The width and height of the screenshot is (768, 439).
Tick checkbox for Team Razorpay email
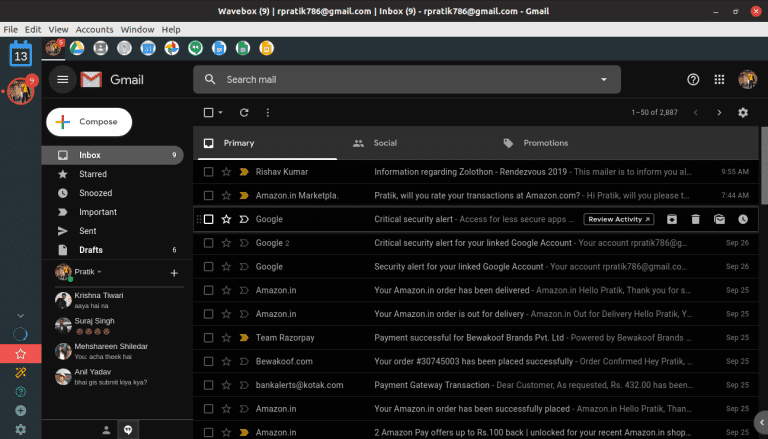(x=209, y=338)
